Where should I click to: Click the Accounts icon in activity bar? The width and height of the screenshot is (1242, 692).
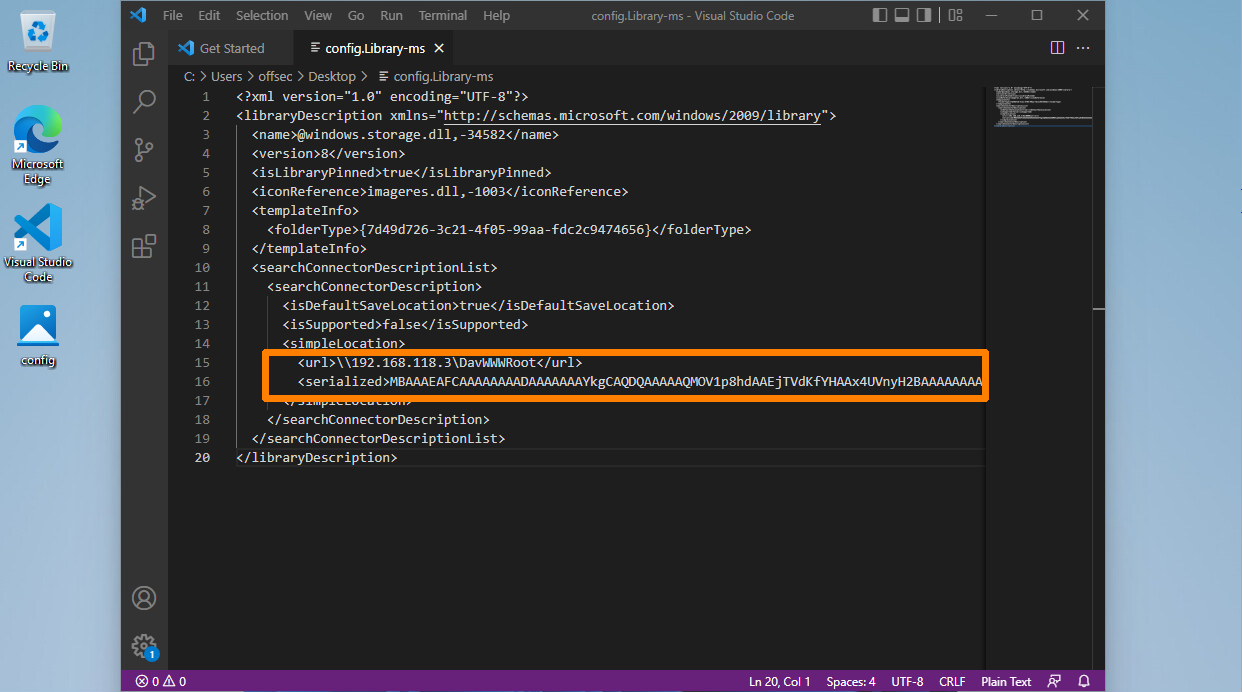coord(144,598)
